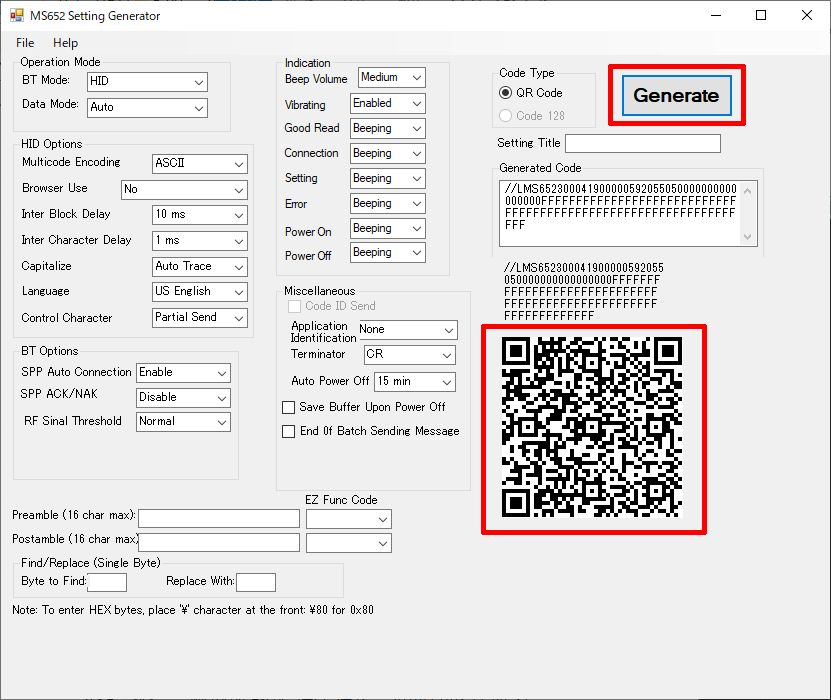Click the Replace With field
The height and width of the screenshot is (700, 831).
(256, 582)
